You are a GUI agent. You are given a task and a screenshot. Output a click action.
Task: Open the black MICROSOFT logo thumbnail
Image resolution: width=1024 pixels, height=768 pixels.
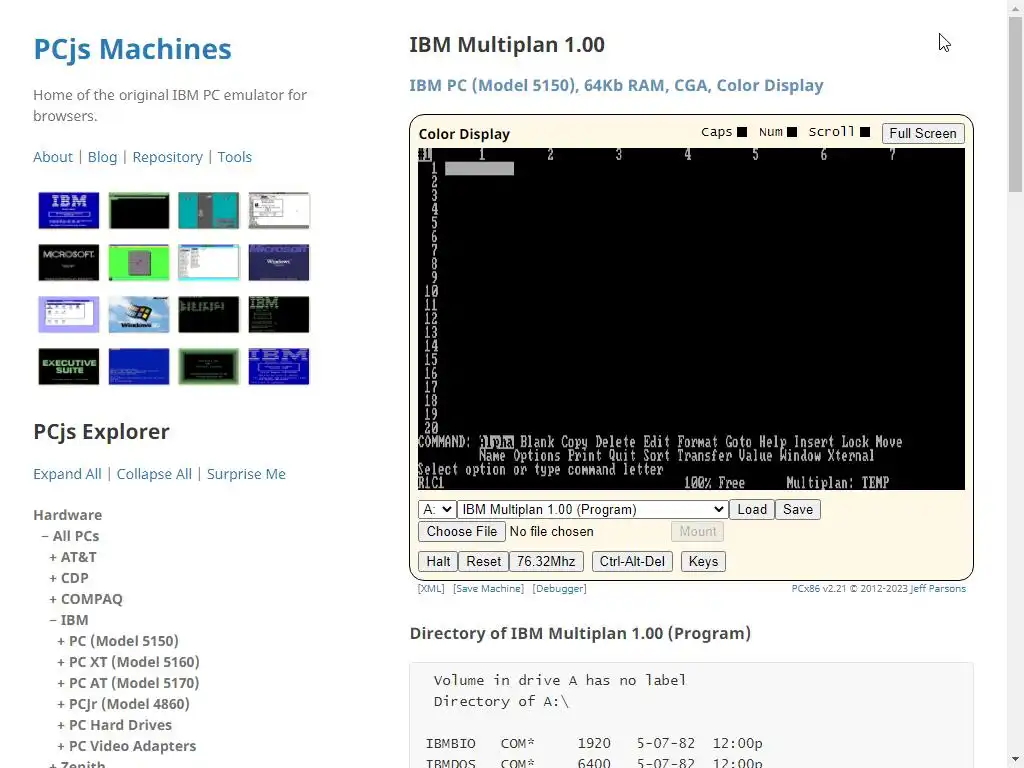point(69,263)
